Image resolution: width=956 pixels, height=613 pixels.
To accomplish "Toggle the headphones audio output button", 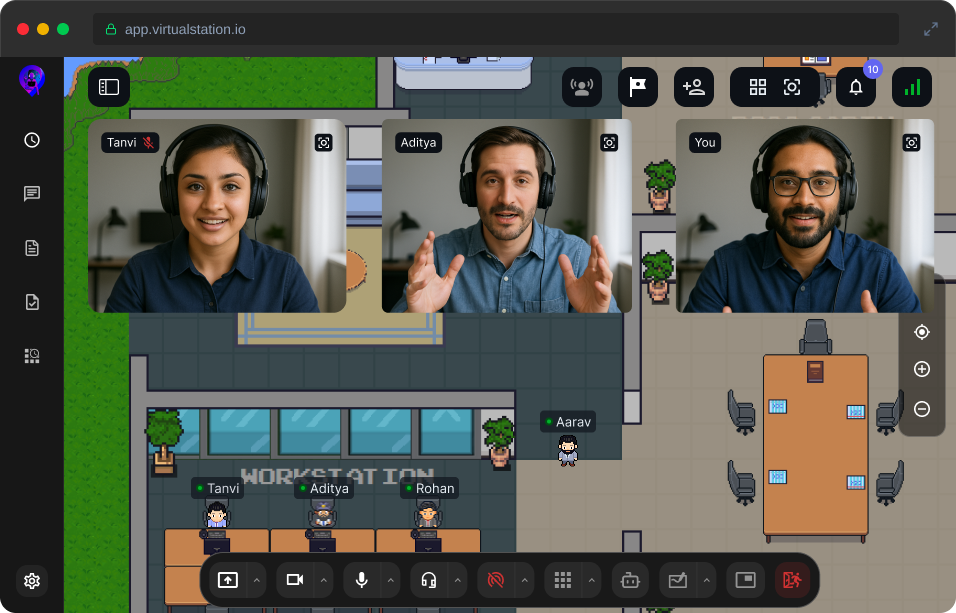I will pyautogui.click(x=429, y=580).
